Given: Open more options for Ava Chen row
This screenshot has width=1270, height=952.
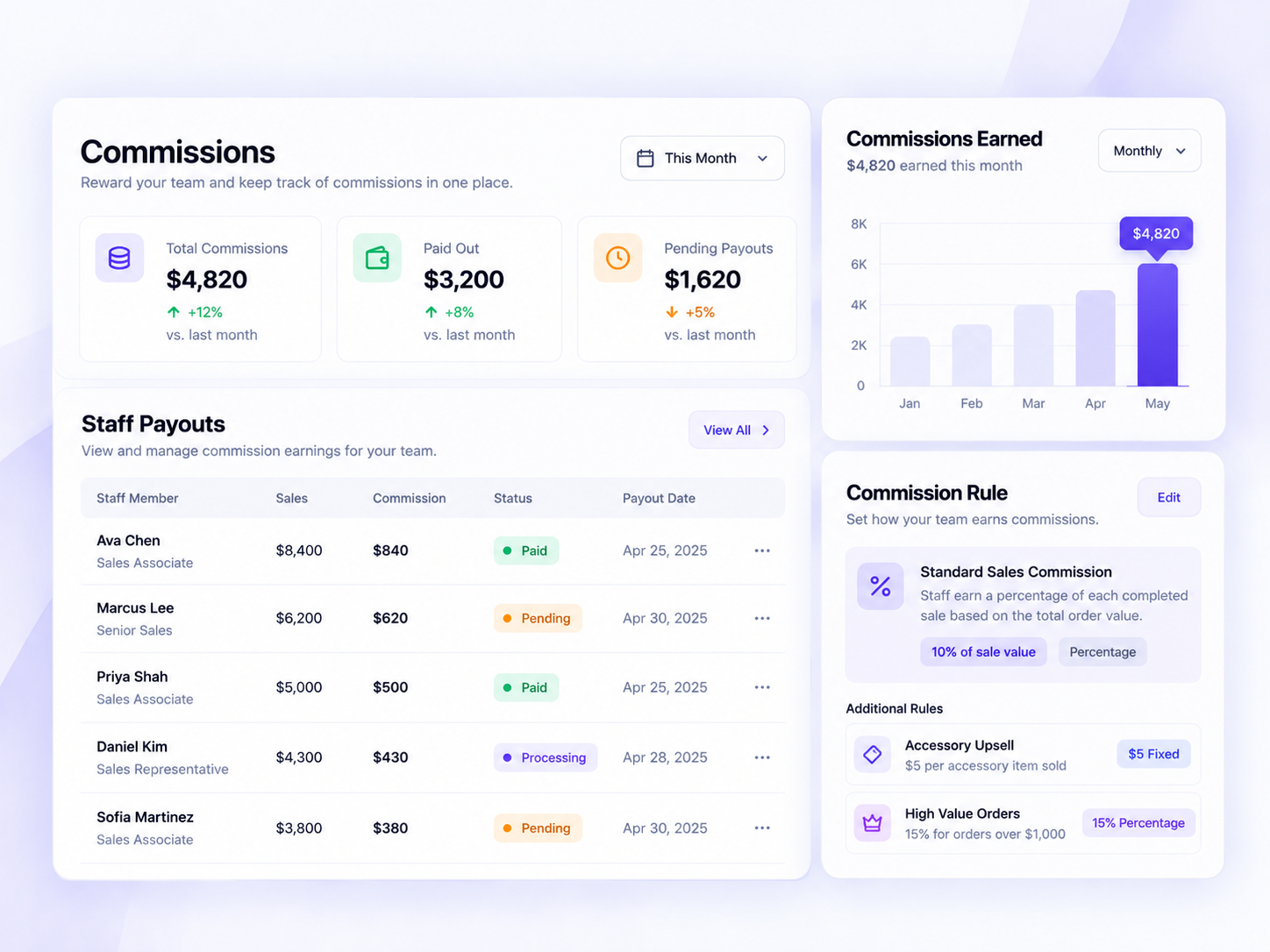Looking at the screenshot, I should pos(762,551).
